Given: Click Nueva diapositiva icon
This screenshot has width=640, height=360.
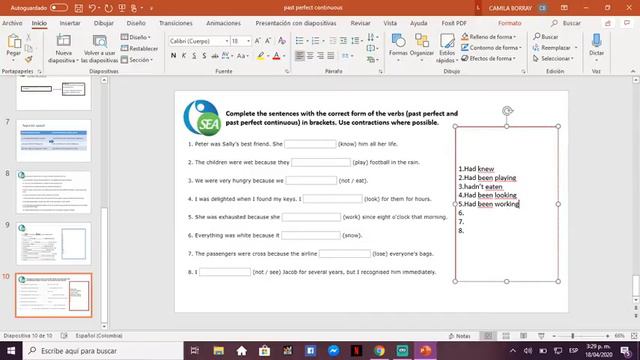Looking at the screenshot, I should pyautogui.click(x=63, y=41).
